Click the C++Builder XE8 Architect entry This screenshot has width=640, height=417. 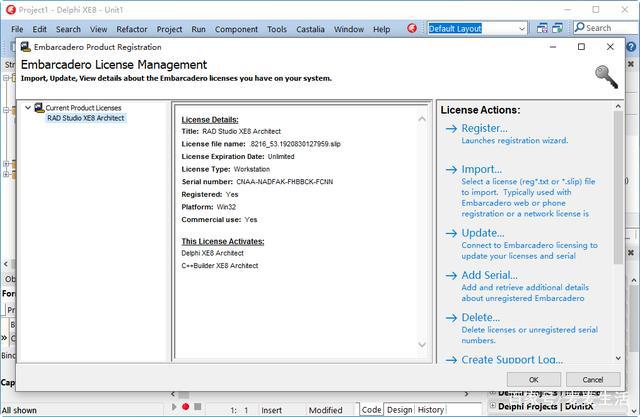(x=220, y=266)
